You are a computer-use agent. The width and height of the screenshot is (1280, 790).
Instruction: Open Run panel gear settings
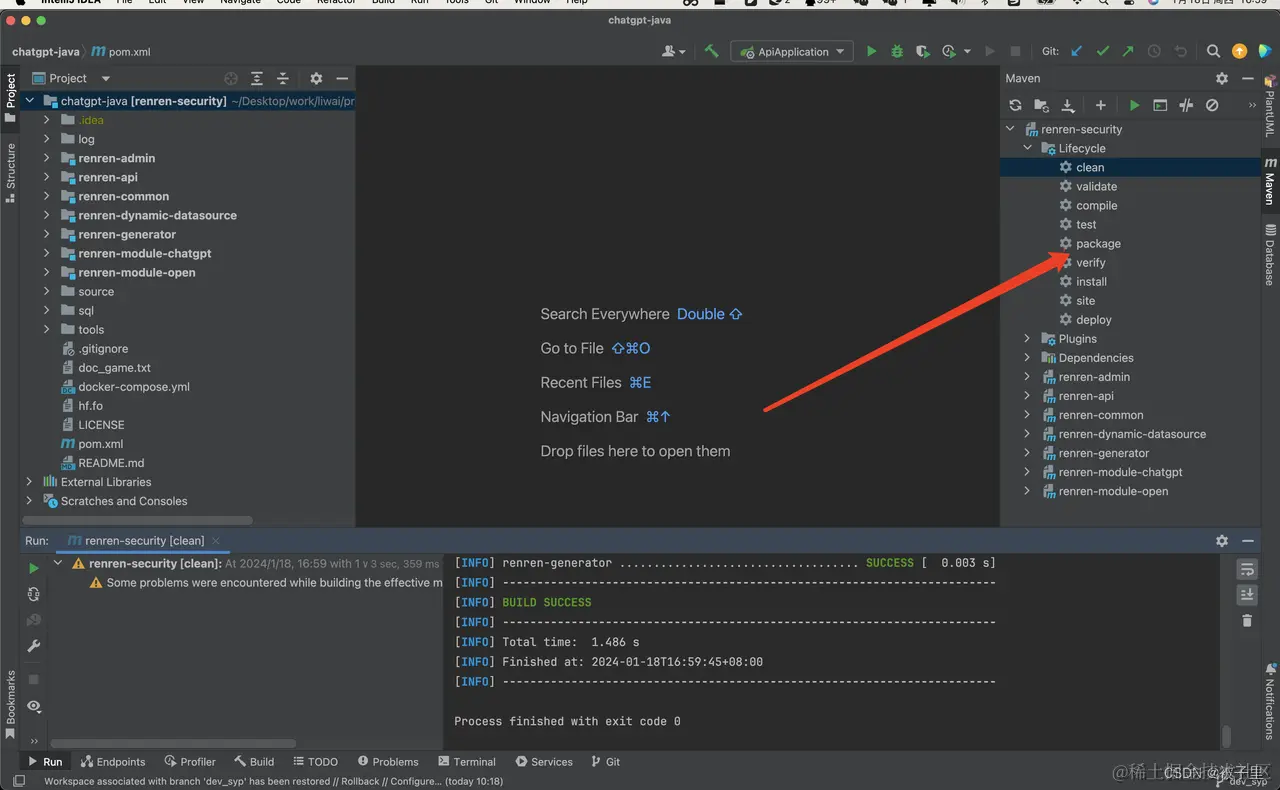click(1222, 540)
